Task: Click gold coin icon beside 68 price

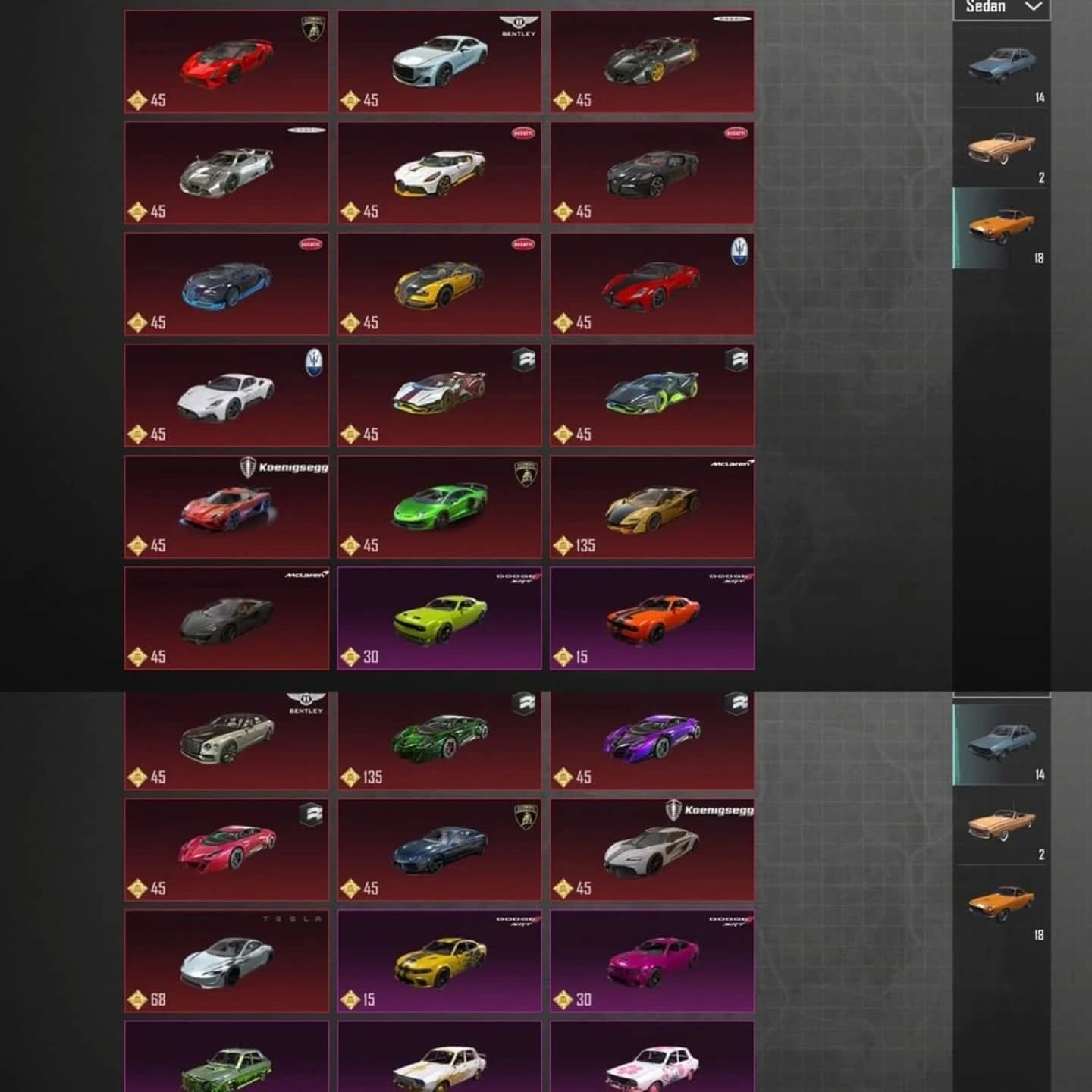Action: click(137, 1000)
